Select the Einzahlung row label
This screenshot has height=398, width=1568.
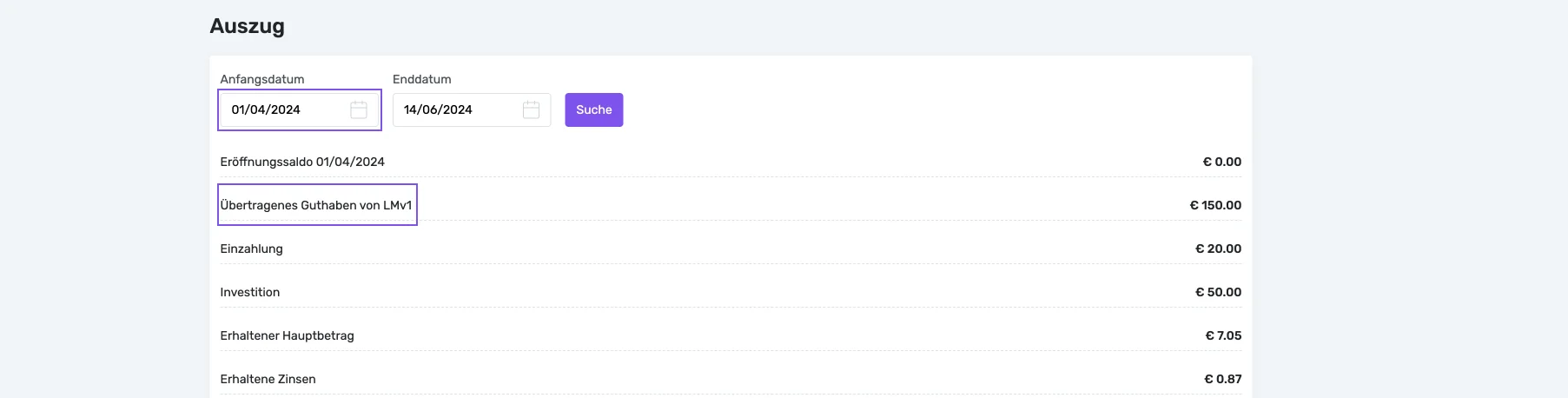251,249
